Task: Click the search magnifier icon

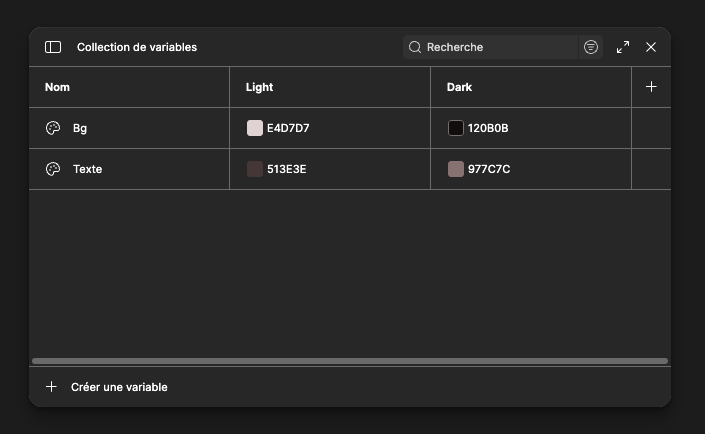Action: click(415, 47)
